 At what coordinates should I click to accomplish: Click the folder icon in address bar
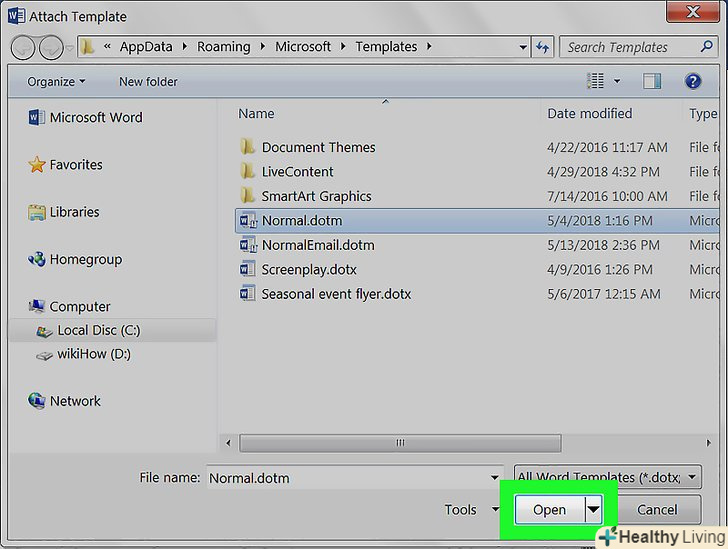87,46
